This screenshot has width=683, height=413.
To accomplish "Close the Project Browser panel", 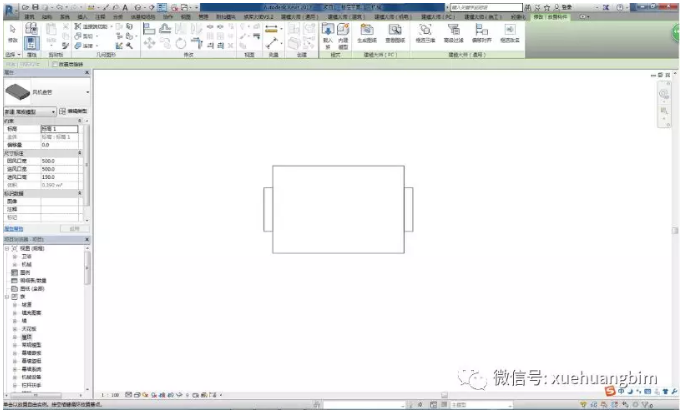I will [x=87, y=239].
